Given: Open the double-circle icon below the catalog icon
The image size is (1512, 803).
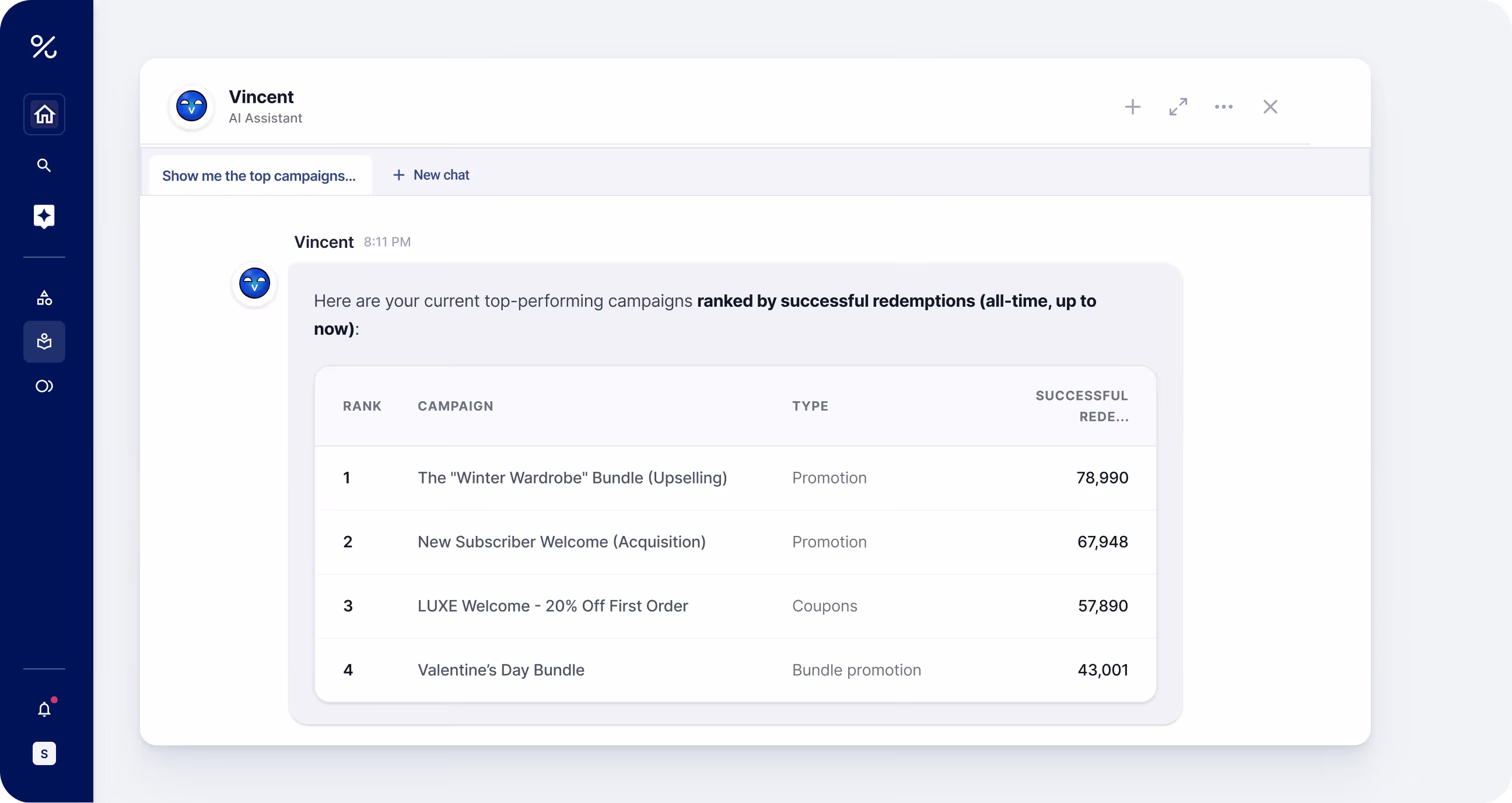Looking at the screenshot, I should pos(44,385).
